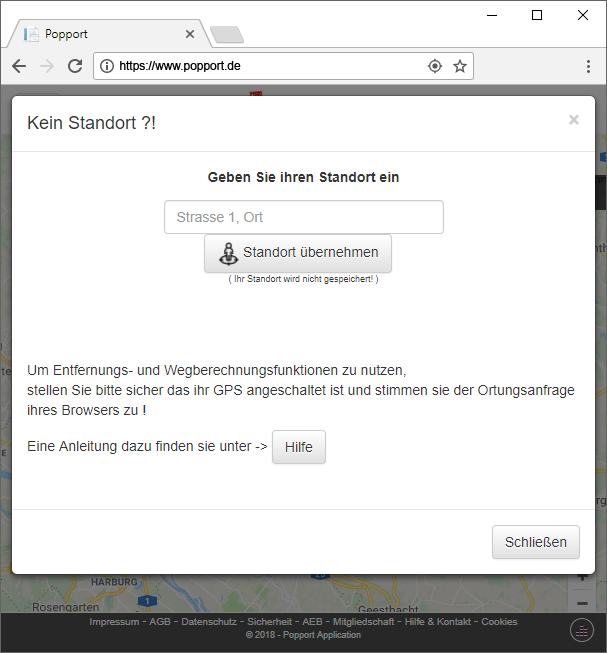Click the Schließen button
Image resolution: width=607 pixels, height=653 pixels.
[x=535, y=542]
